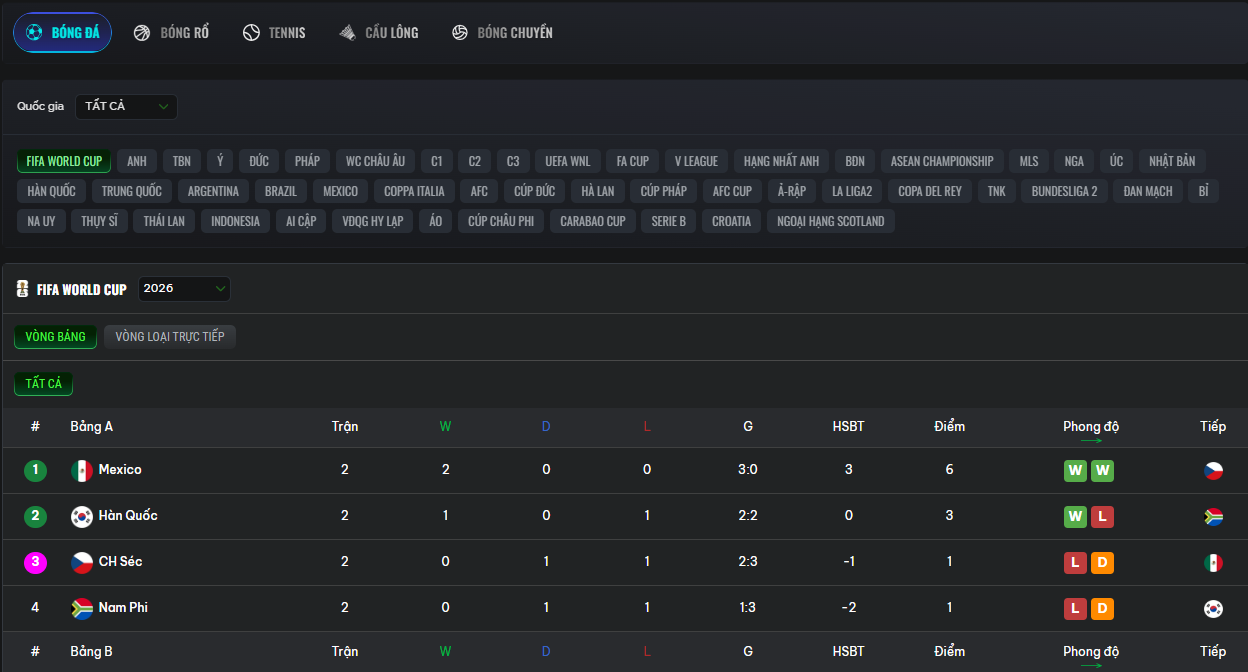Image resolution: width=1248 pixels, height=672 pixels.
Task: Choose the Nhật Bản league chip
Action: pyautogui.click(x=1172, y=161)
